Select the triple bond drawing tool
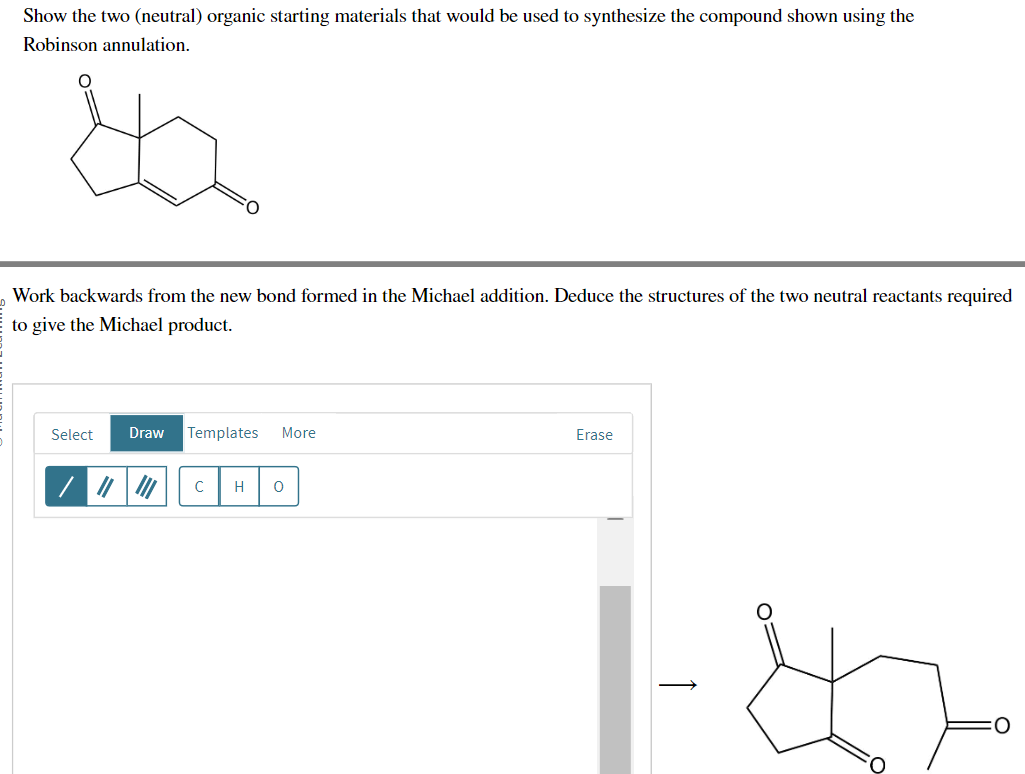 point(146,486)
